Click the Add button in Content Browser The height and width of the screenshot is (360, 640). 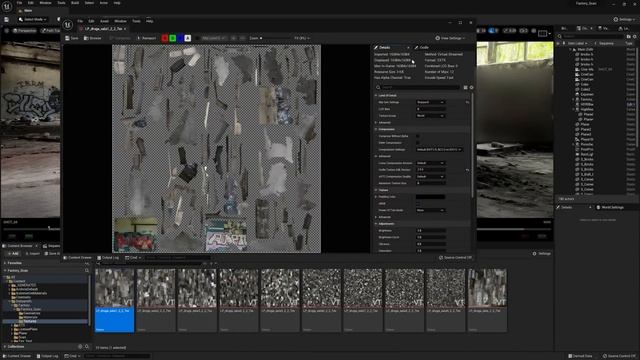(x=13, y=253)
